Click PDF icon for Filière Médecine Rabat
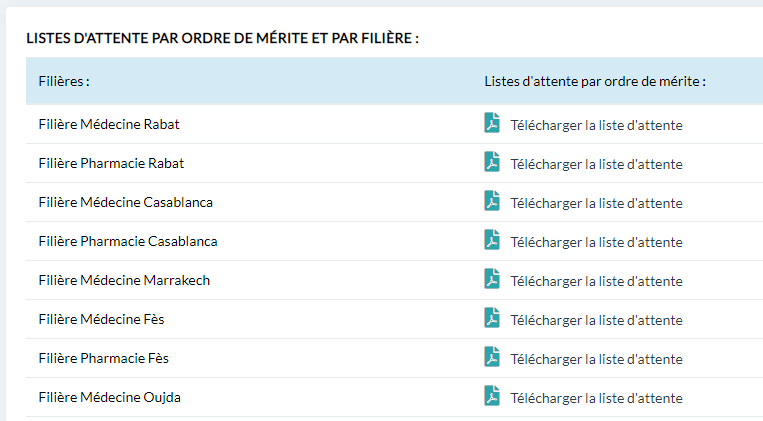This screenshot has height=421, width=763. point(491,123)
